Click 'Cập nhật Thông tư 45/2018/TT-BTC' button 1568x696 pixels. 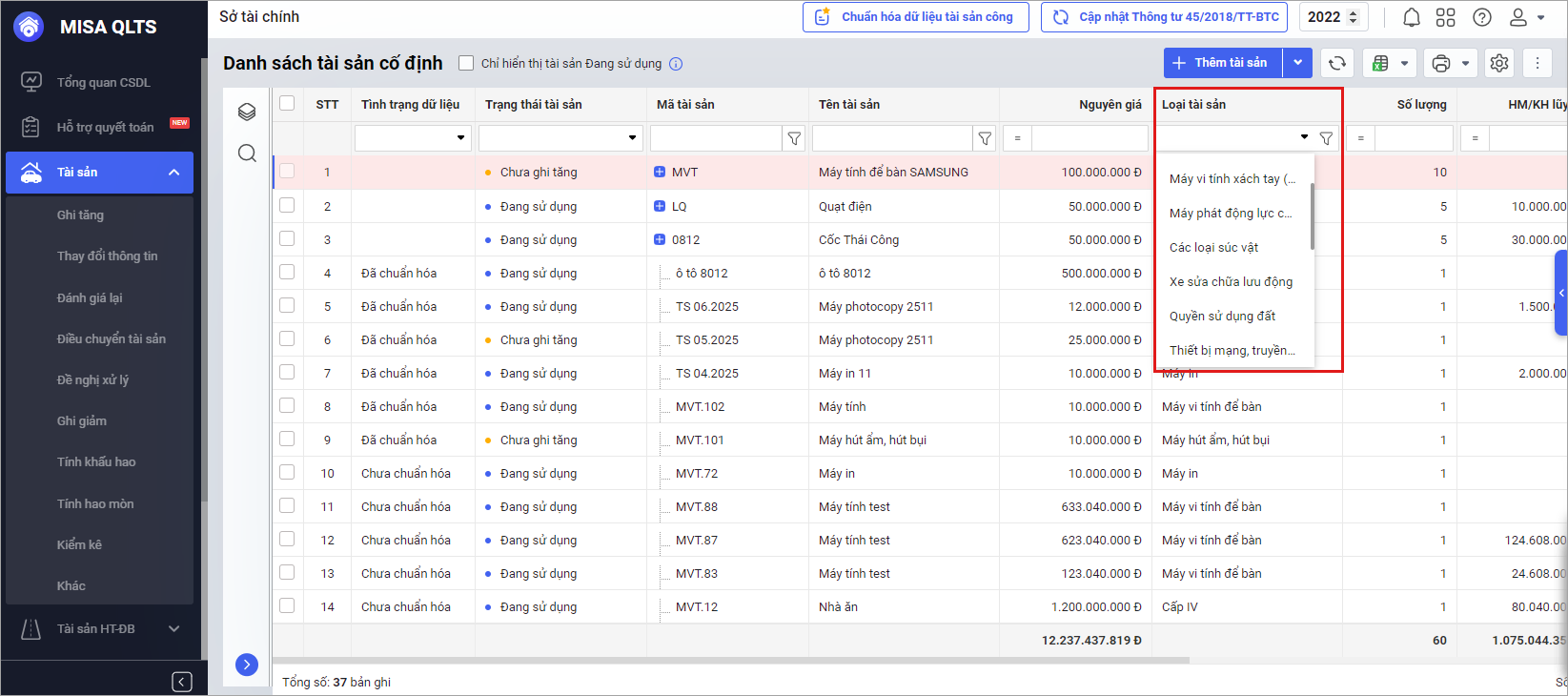click(x=1164, y=17)
